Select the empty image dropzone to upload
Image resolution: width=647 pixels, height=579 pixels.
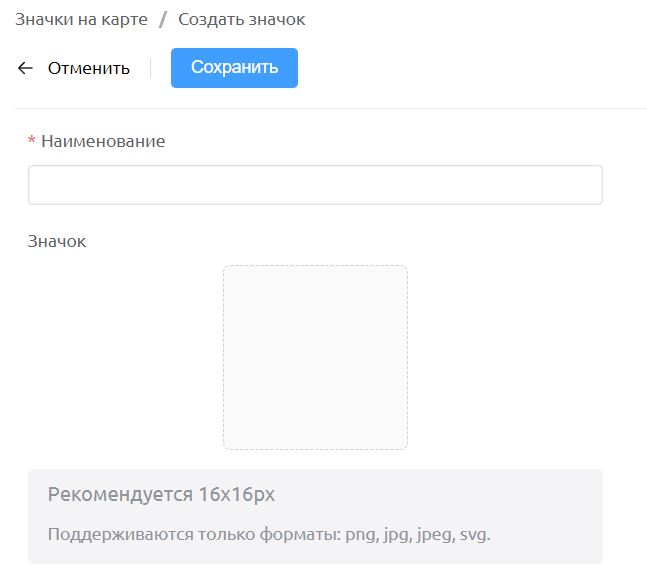(x=315, y=357)
